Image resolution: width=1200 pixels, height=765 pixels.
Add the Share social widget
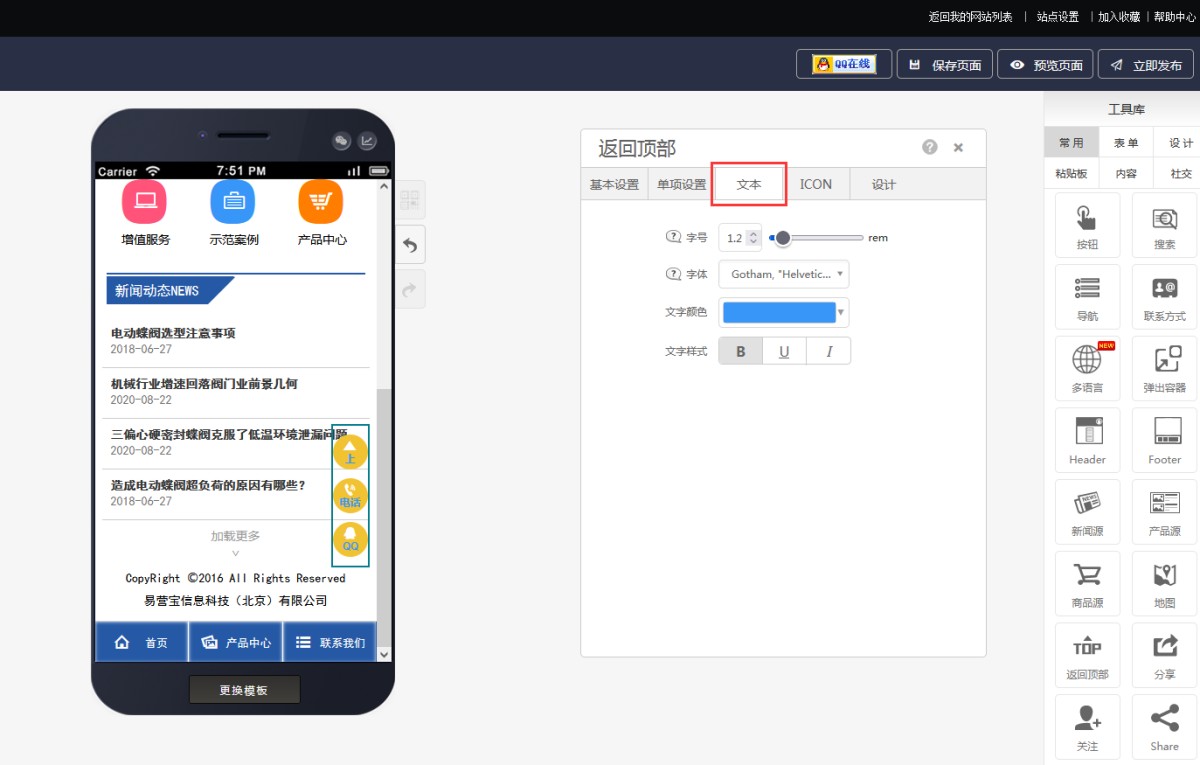[x=1164, y=727]
